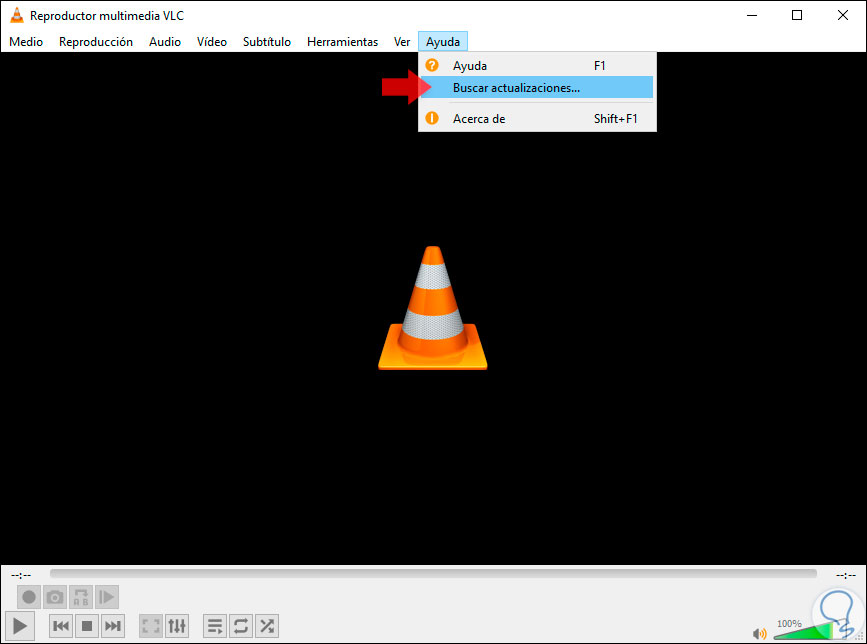Open the Reproducción menu

point(96,42)
